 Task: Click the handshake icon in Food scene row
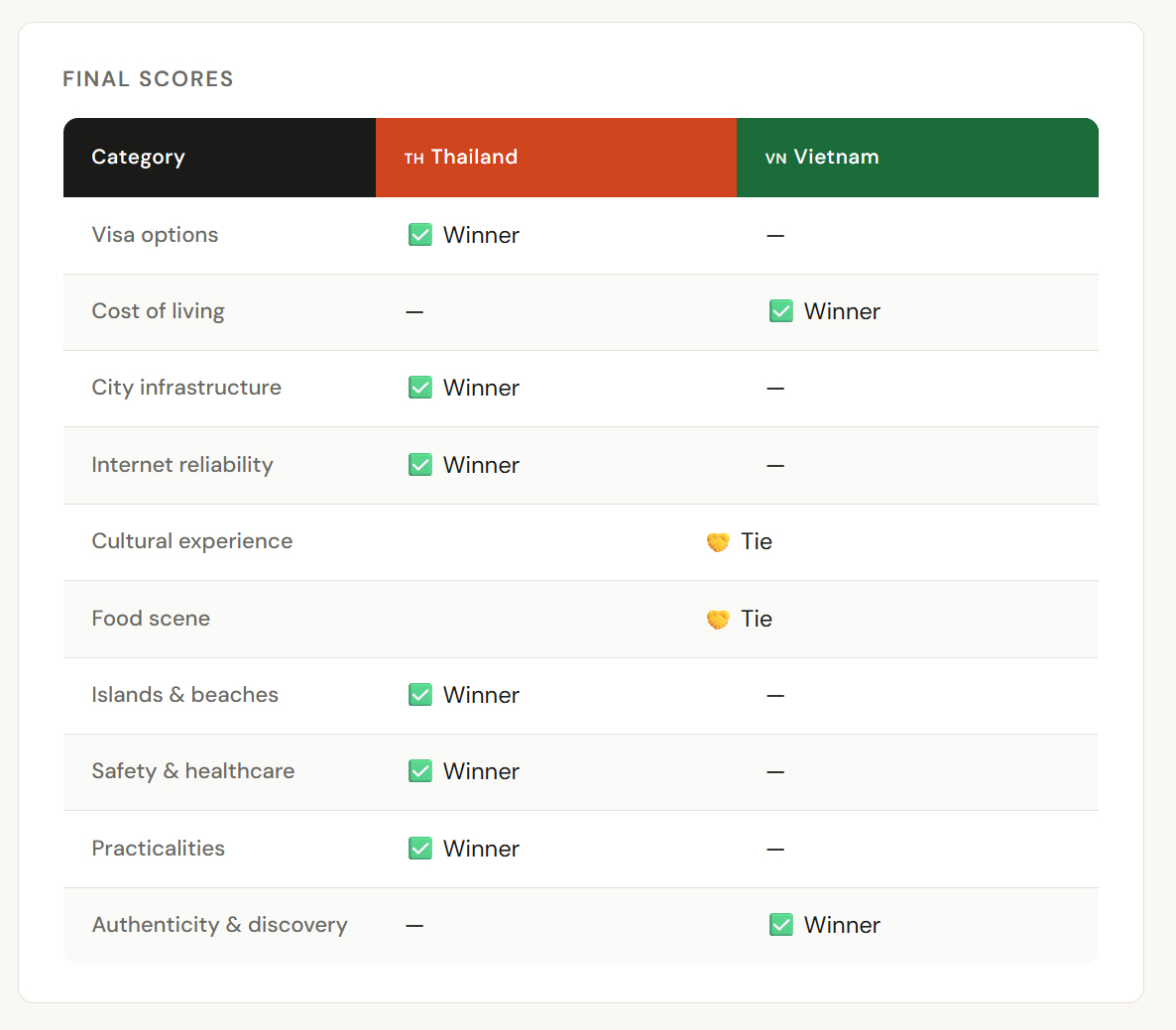(x=718, y=620)
